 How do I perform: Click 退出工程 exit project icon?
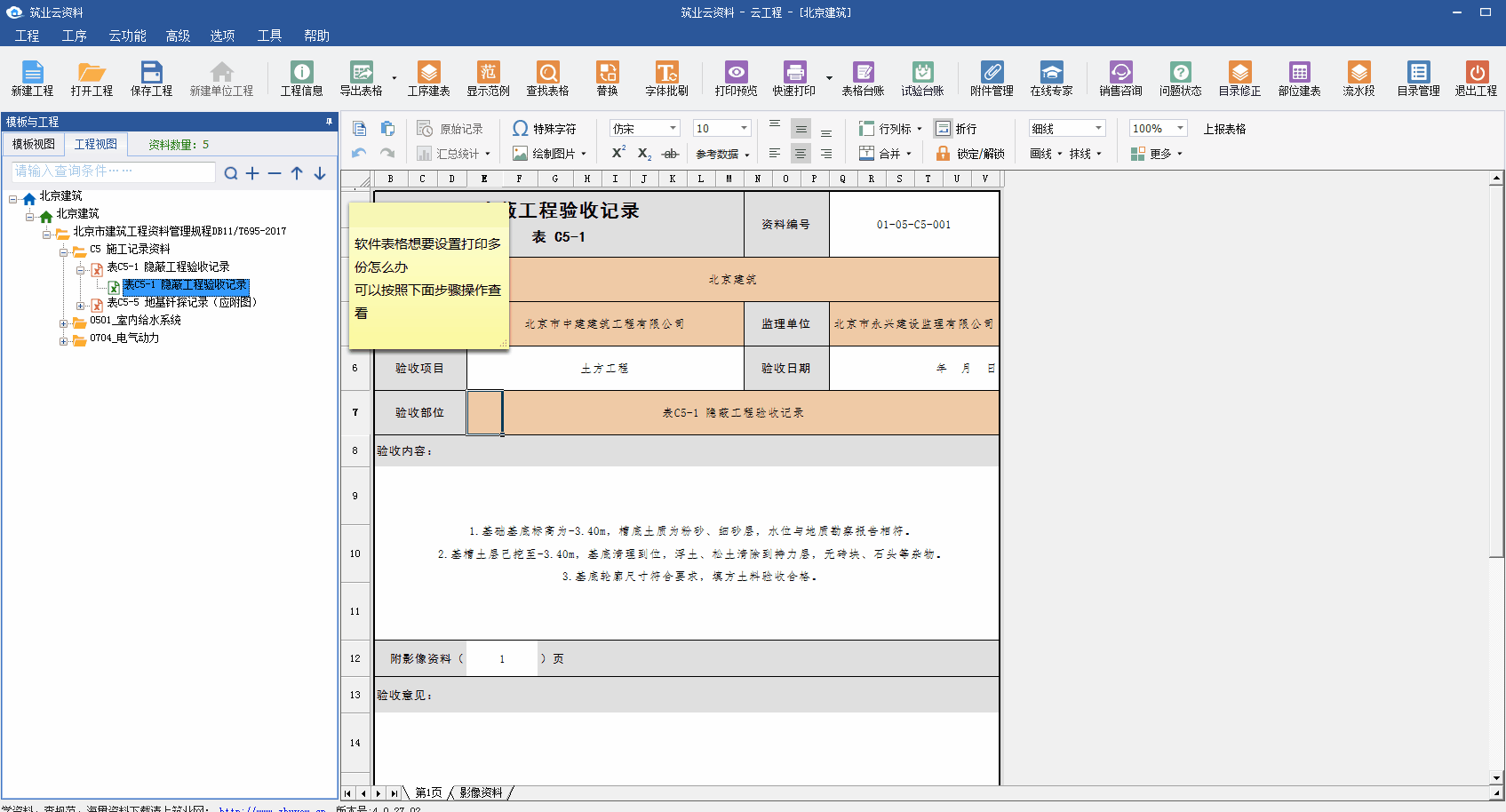click(x=1476, y=78)
